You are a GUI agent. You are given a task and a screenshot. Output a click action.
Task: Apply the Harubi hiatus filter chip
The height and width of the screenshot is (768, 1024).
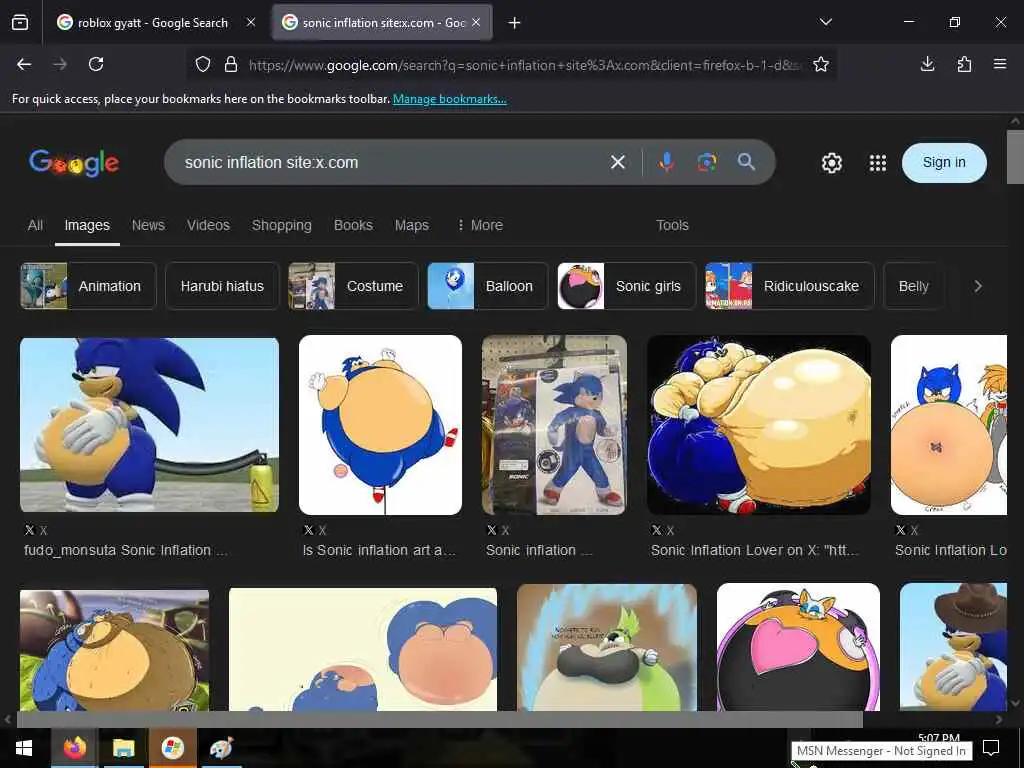click(222, 286)
